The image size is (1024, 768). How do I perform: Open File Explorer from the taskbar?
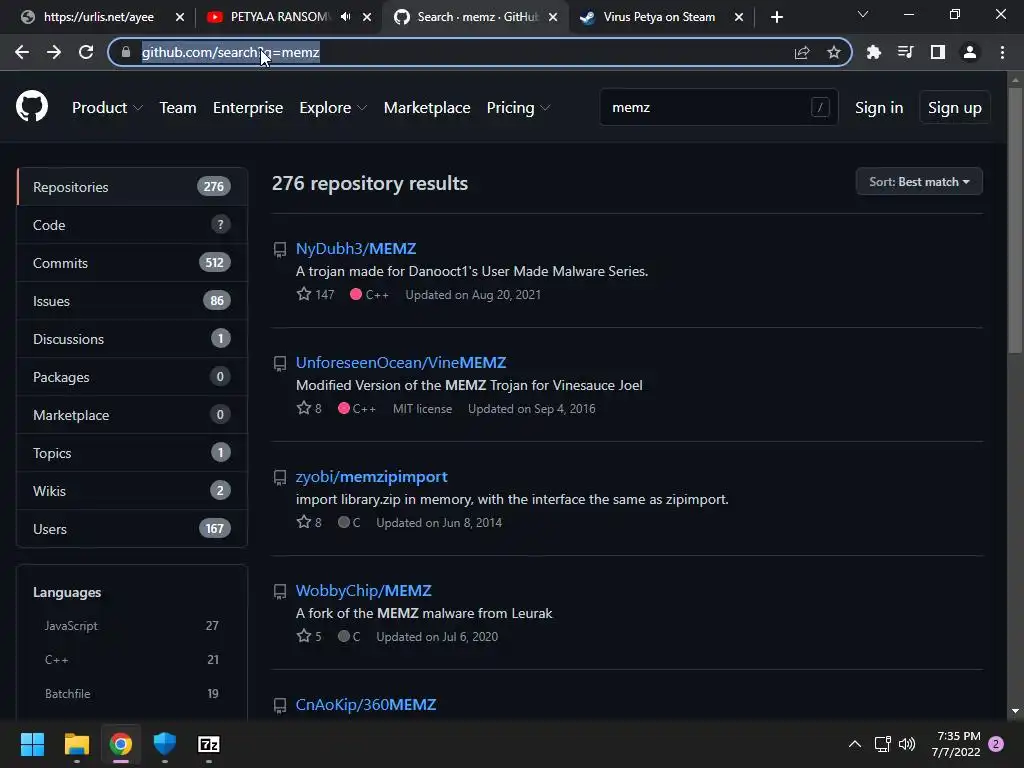76,744
